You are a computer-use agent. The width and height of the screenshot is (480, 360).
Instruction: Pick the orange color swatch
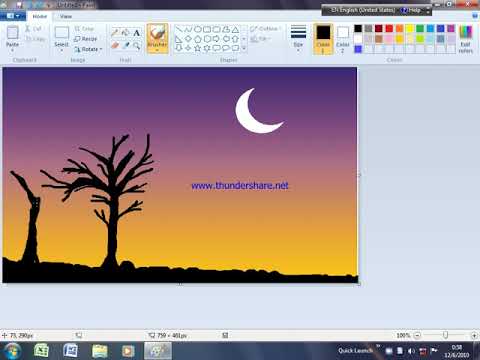coord(399,28)
